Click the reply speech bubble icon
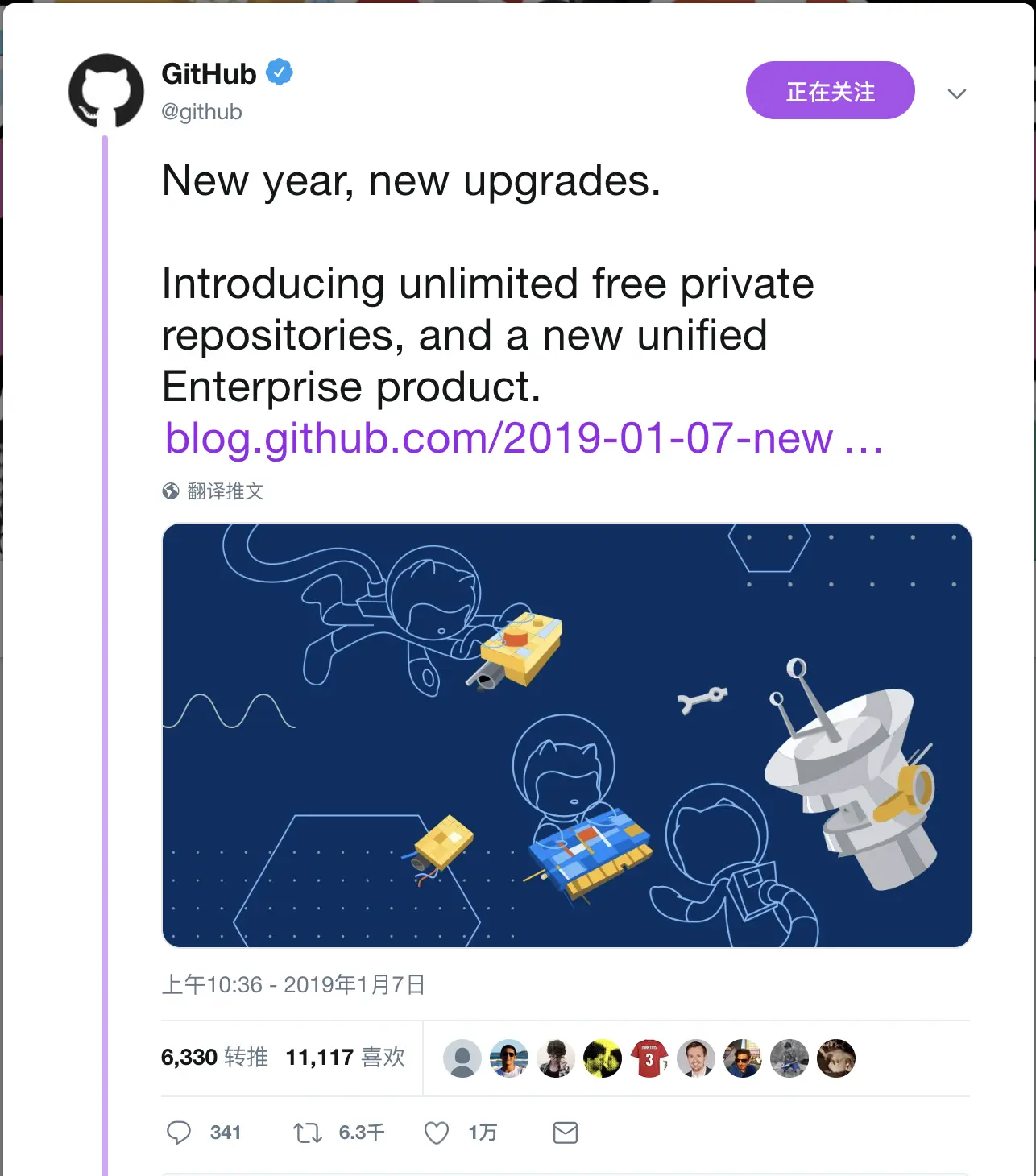The height and width of the screenshot is (1176, 1036). [179, 1133]
